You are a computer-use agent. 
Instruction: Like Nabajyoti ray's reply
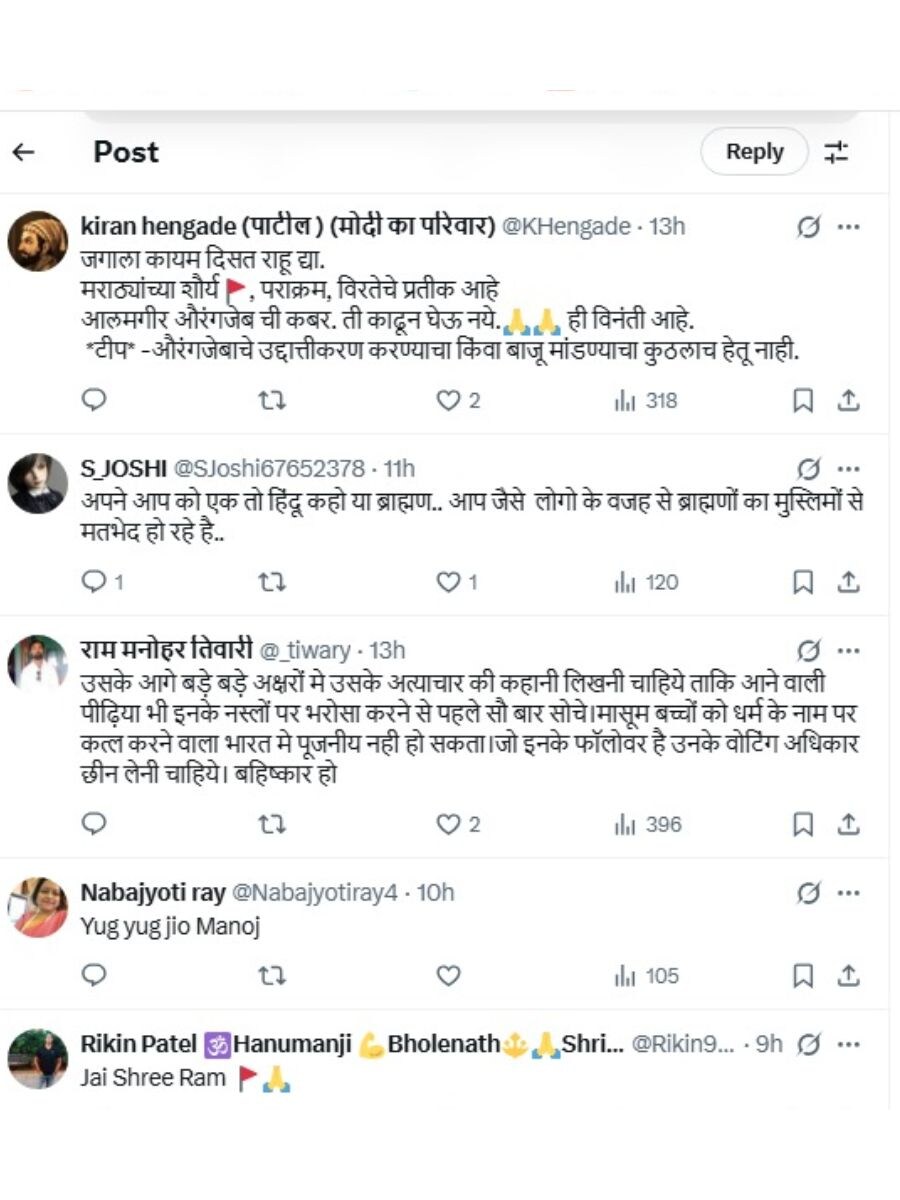point(448,975)
